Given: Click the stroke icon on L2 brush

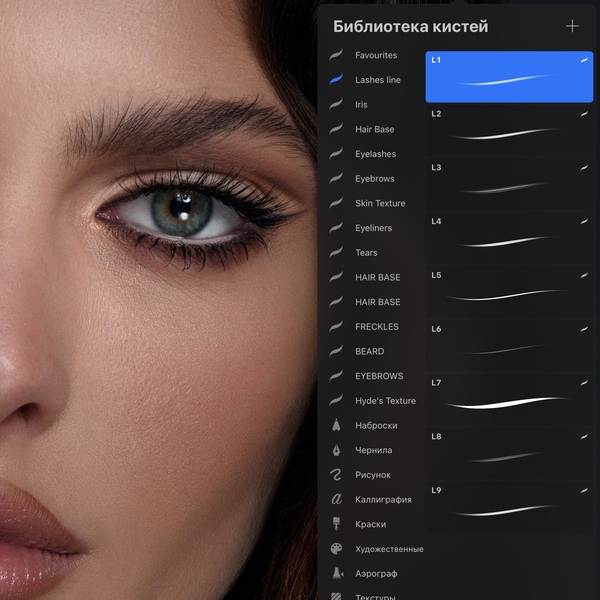Looking at the screenshot, I should point(584,114).
